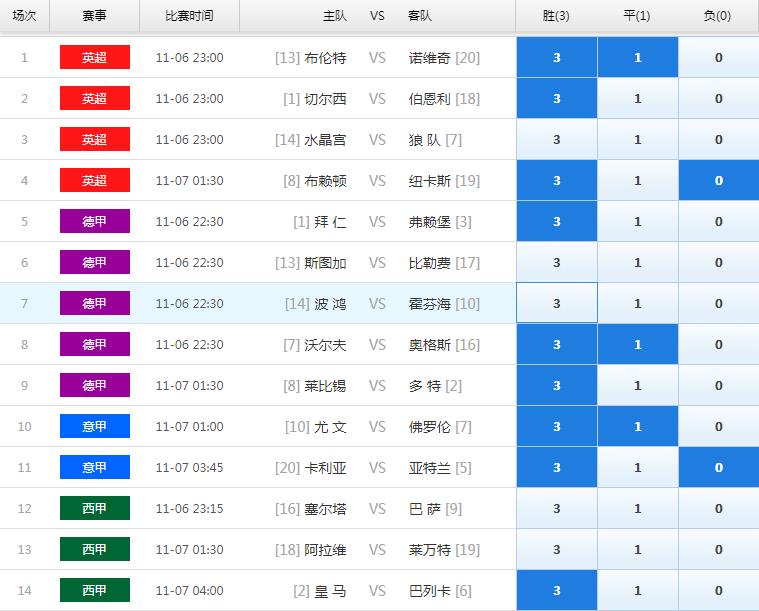Screen dimensions: 759x611
Task: Select loss (0) for 布伦特 vs 诺维奇
Action: (x=718, y=58)
